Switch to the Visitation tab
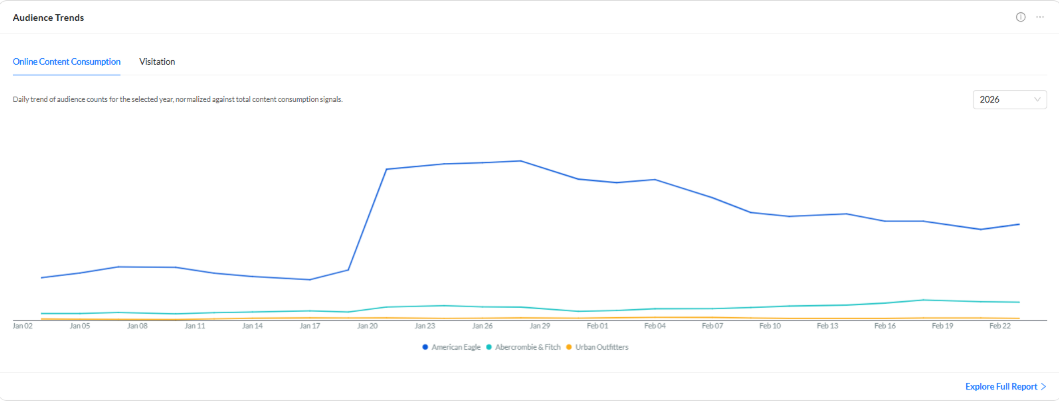1059x401 pixels. [x=157, y=62]
